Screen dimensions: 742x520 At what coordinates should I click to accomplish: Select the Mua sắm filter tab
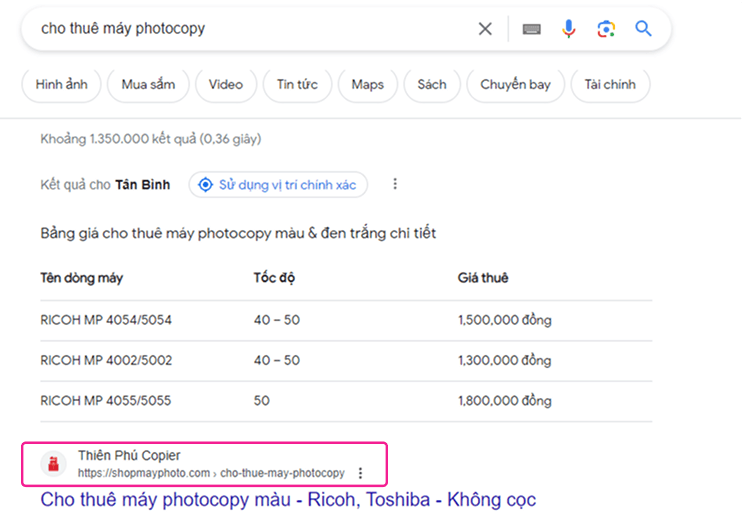pyautogui.click(x=148, y=85)
